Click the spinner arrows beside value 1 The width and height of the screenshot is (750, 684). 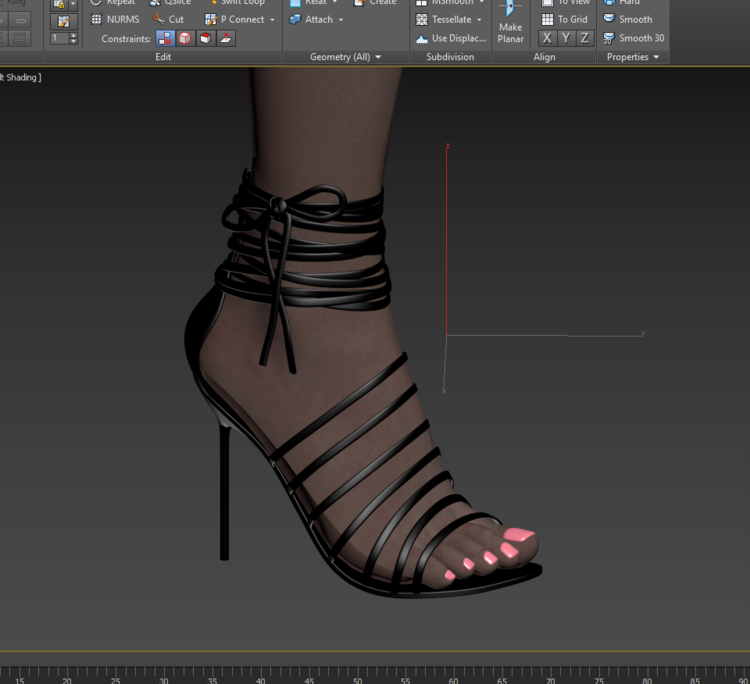pos(73,38)
